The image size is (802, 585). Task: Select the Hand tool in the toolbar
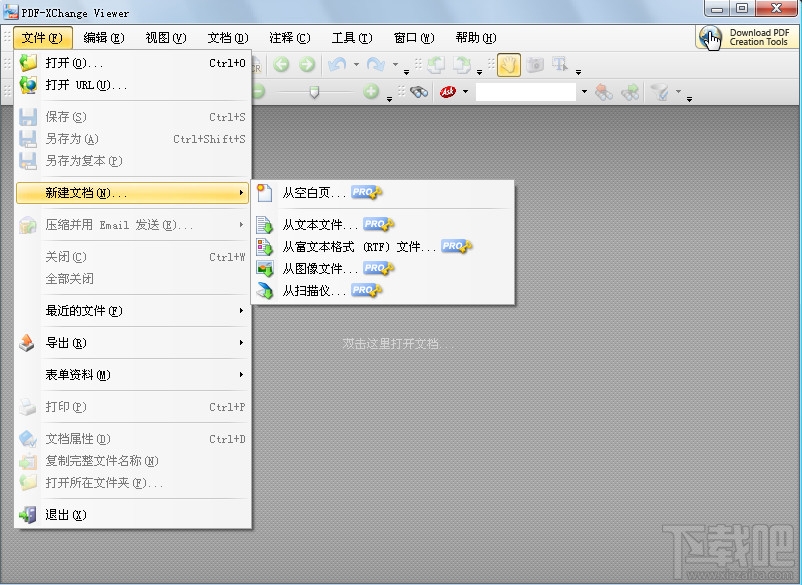(510, 64)
